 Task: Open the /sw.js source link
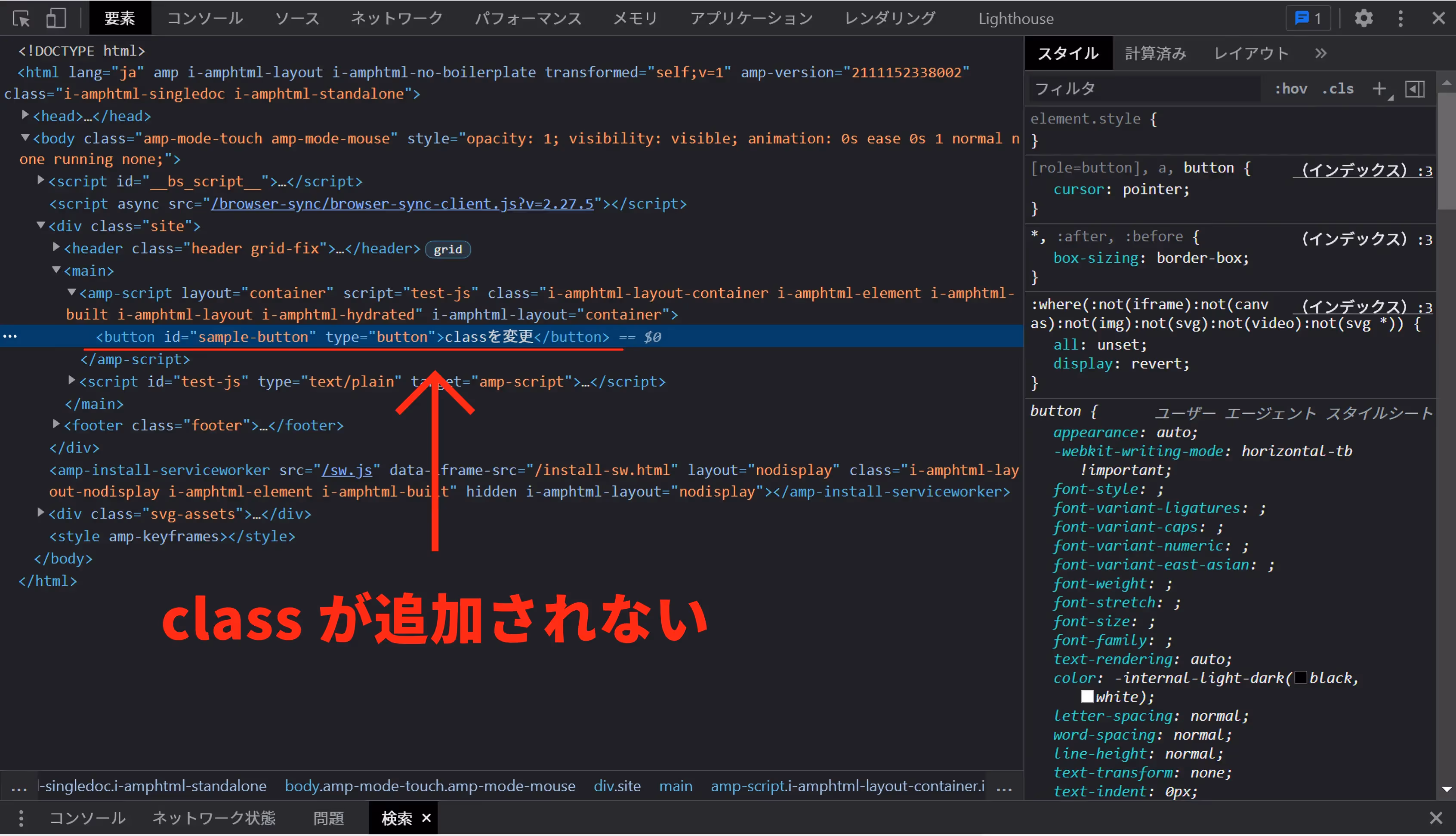pos(347,470)
